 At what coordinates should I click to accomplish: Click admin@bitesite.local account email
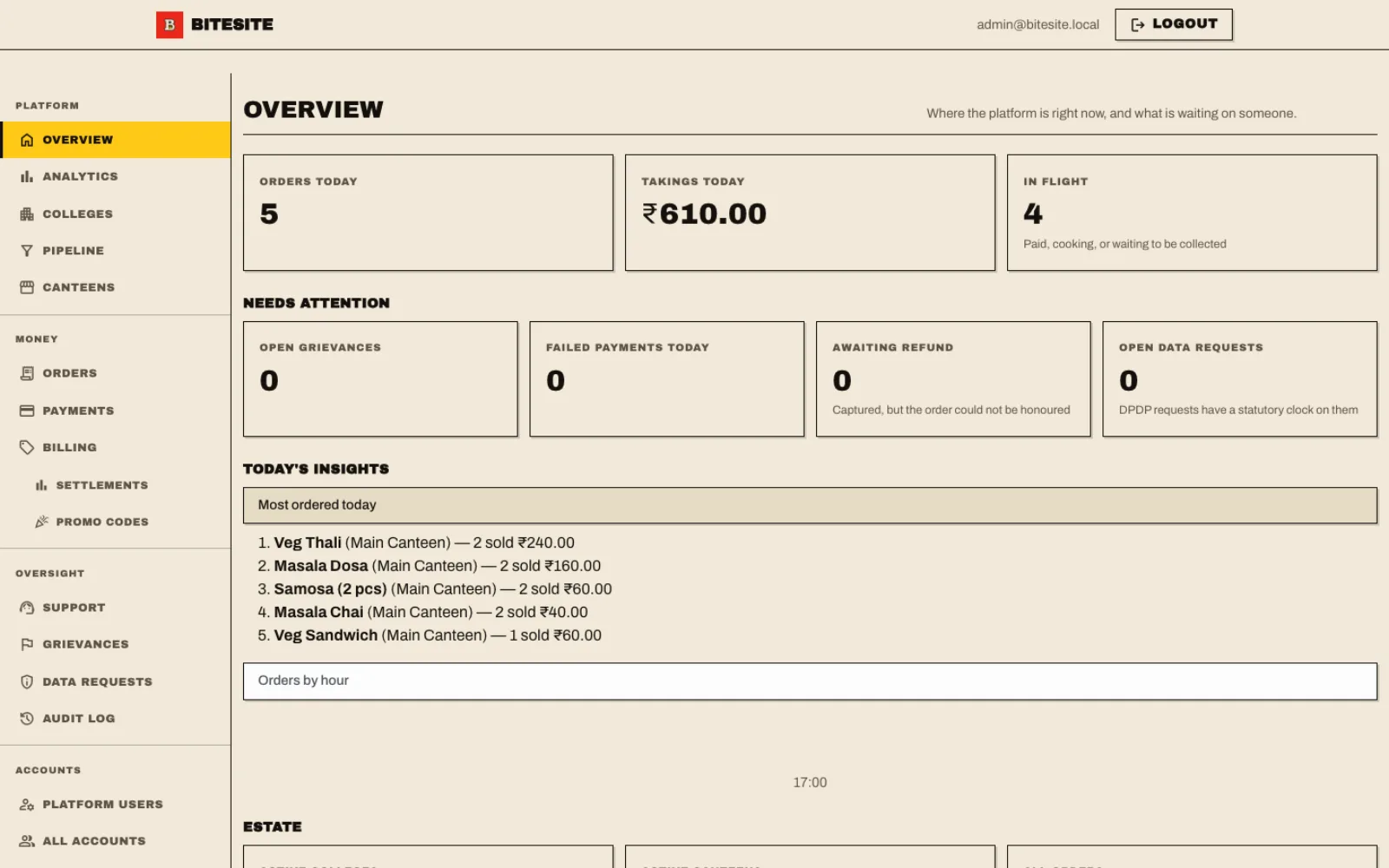[1037, 24]
